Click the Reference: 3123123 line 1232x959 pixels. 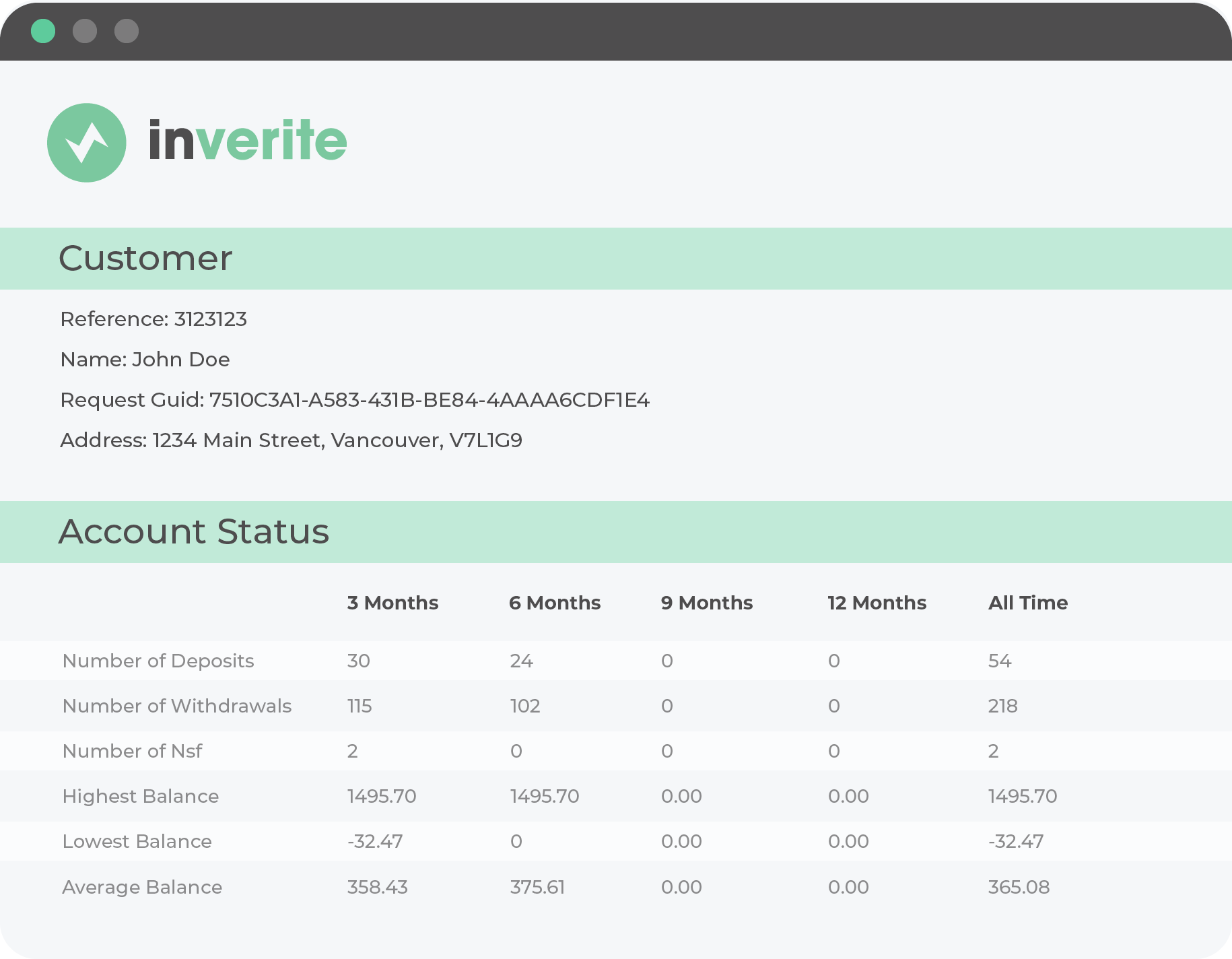pyautogui.click(x=153, y=319)
